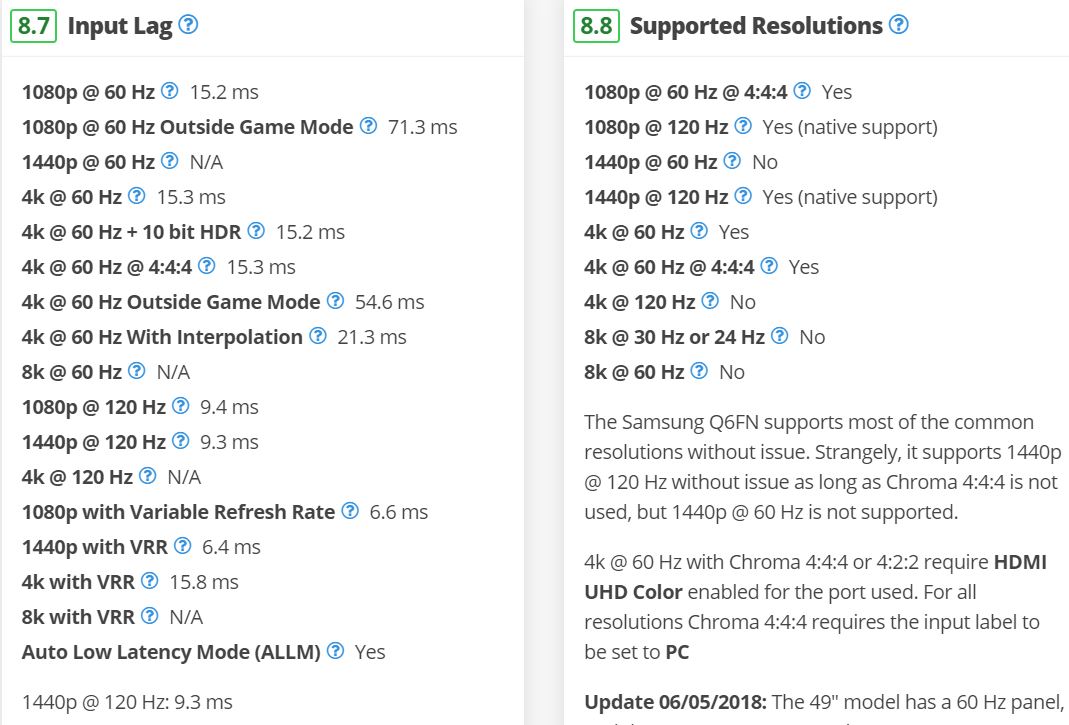Image resolution: width=1069 pixels, height=725 pixels.
Task: Click the Input Lag section heading
Action: [120, 26]
